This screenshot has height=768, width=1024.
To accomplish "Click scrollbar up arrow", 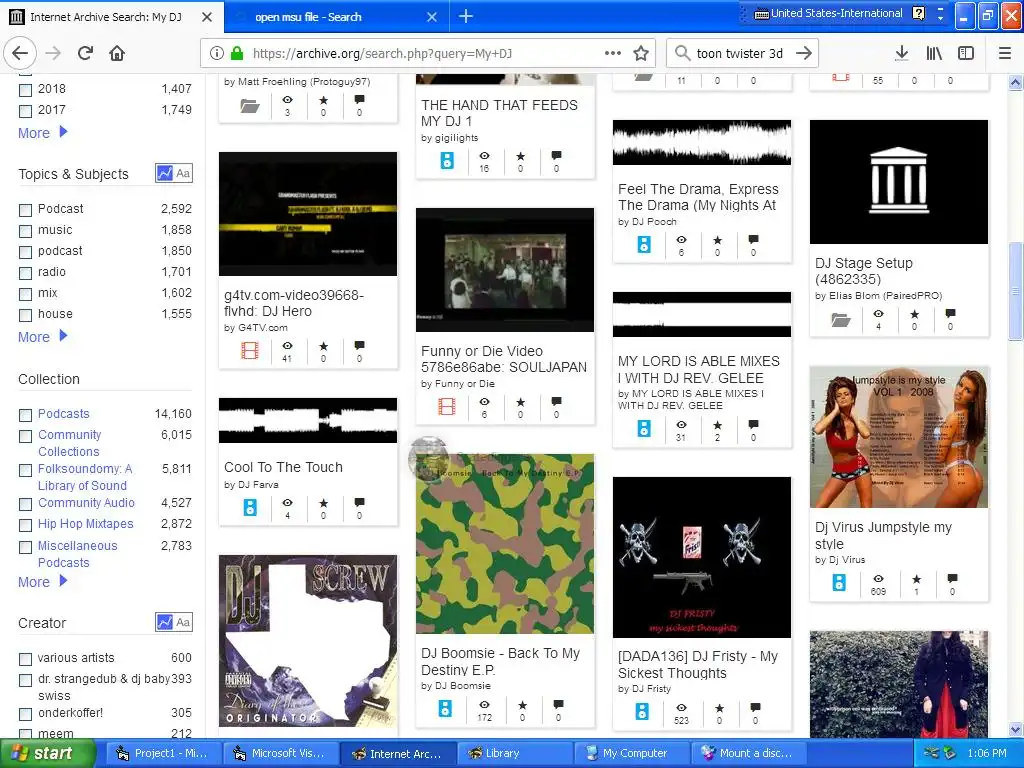I will tap(1015, 82).
